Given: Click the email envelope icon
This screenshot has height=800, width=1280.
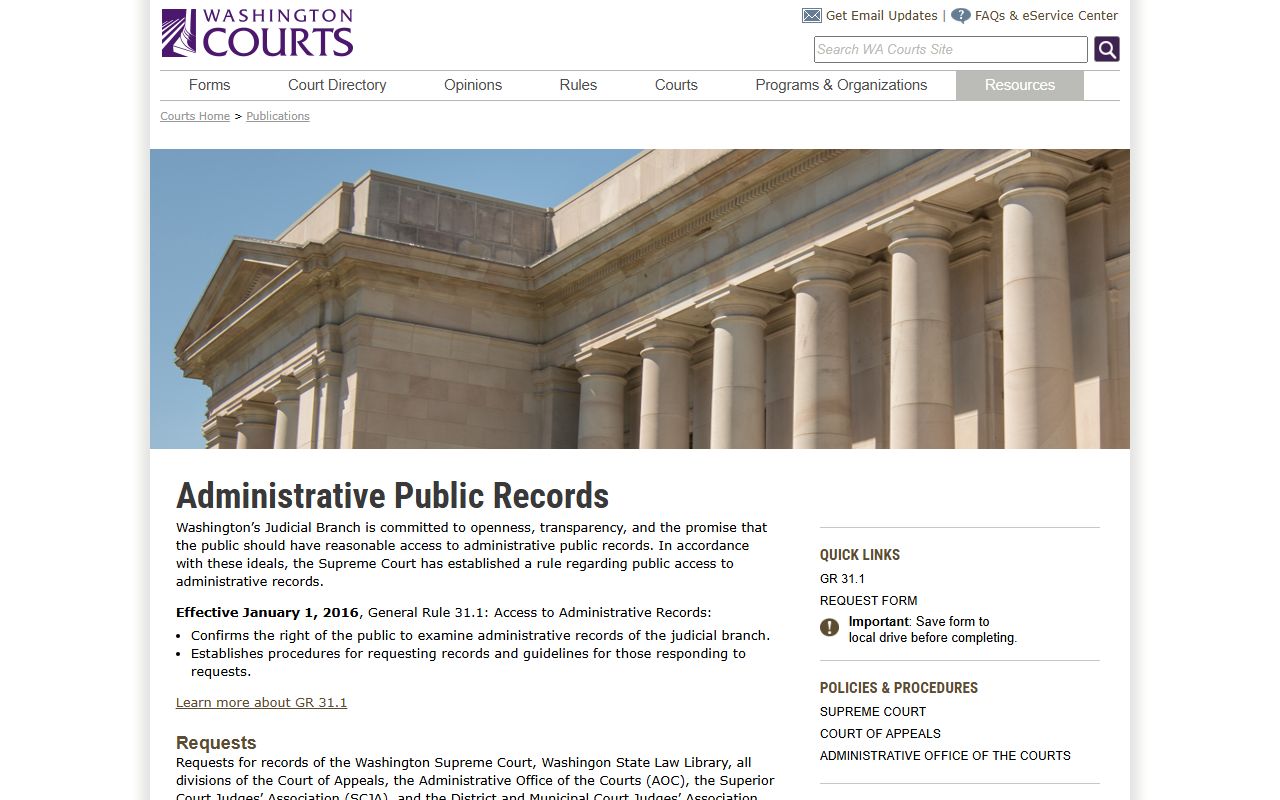Looking at the screenshot, I should (811, 16).
